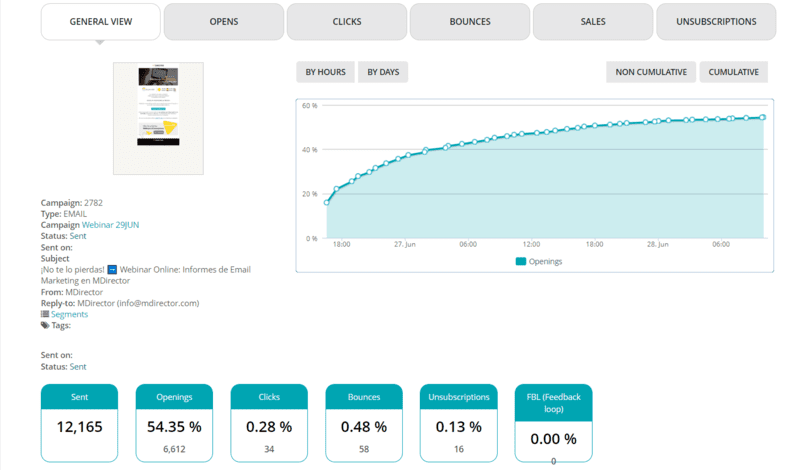The height and width of the screenshot is (470, 800).
Task: Go to the Bounces tab
Action: [x=470, y=21]
